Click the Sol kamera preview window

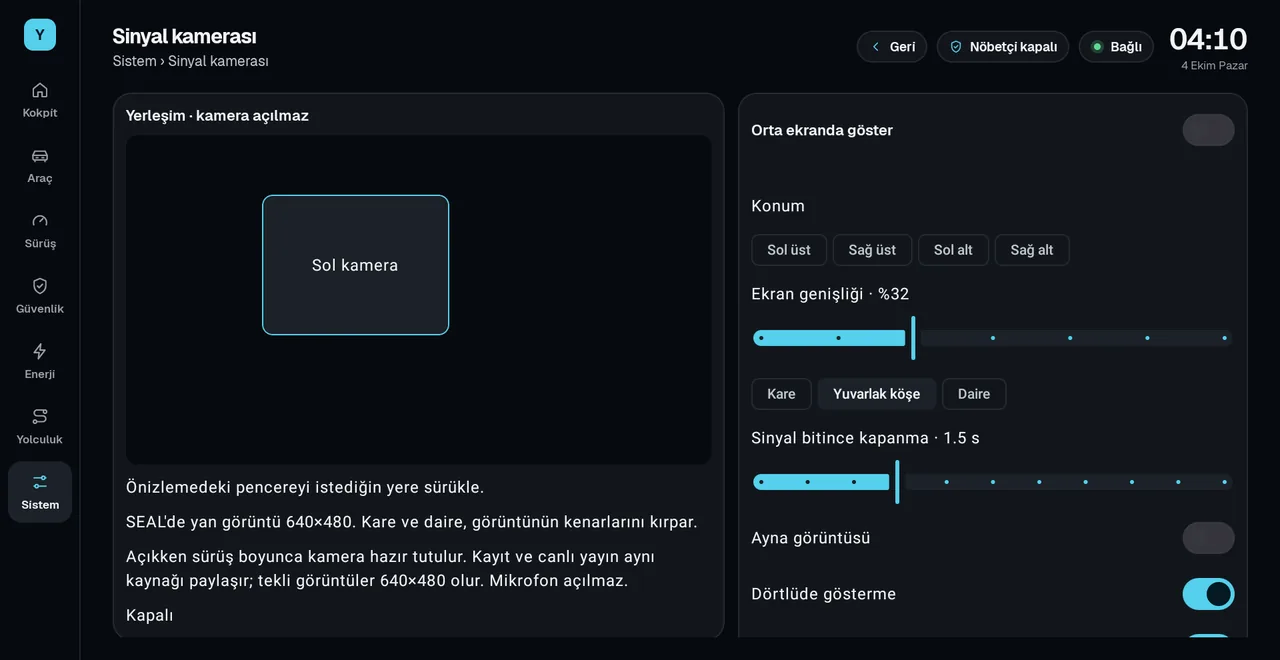355,265
